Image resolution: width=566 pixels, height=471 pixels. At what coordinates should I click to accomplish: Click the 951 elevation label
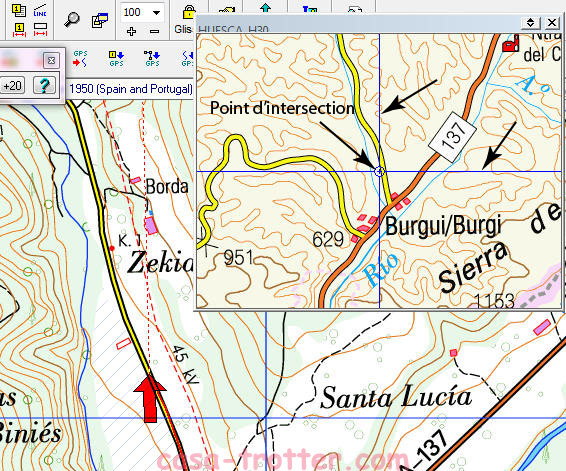click(x=238, y=258)
